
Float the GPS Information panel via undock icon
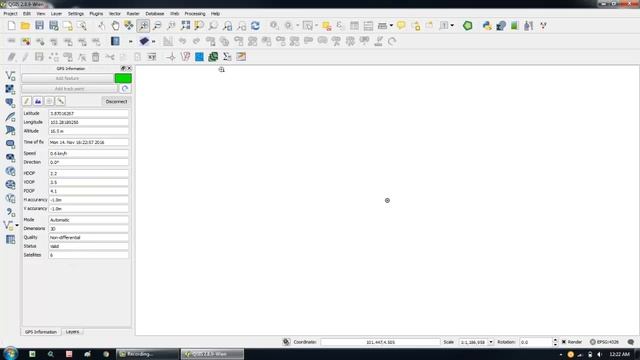pos(123,68)
